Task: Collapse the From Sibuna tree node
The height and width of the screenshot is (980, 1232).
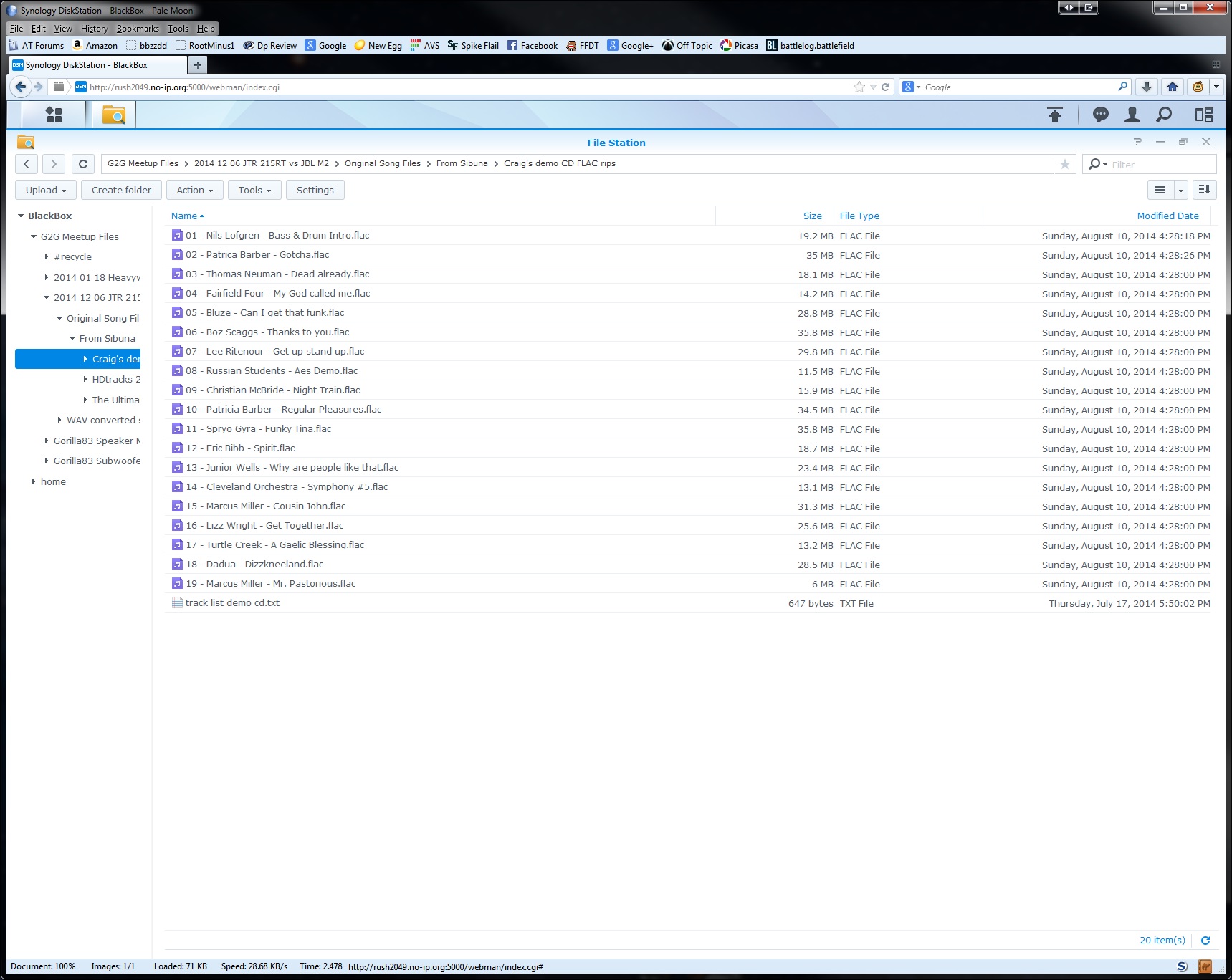Action: [x=72, y=338]
